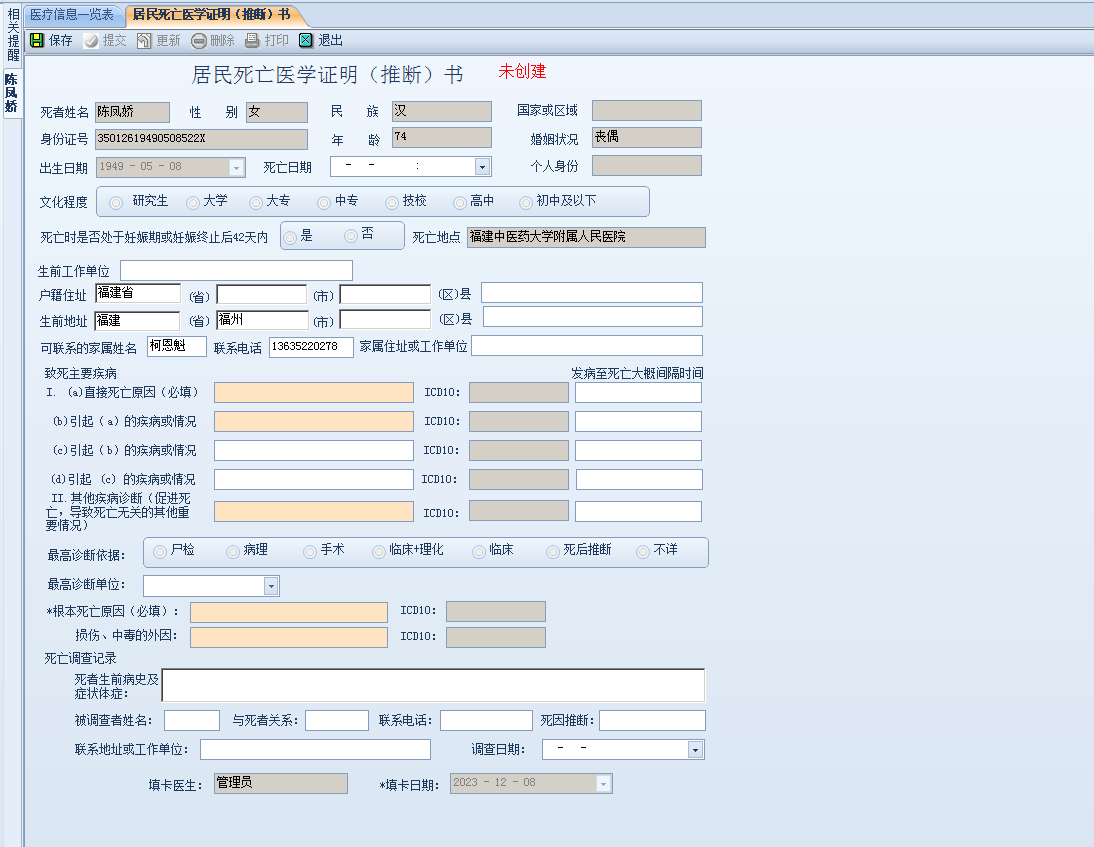Click the Submit (提交) checkmark icon
The height and width of the screenshot is (847, 1094).
pyautogui.click(x=91, y=40)
